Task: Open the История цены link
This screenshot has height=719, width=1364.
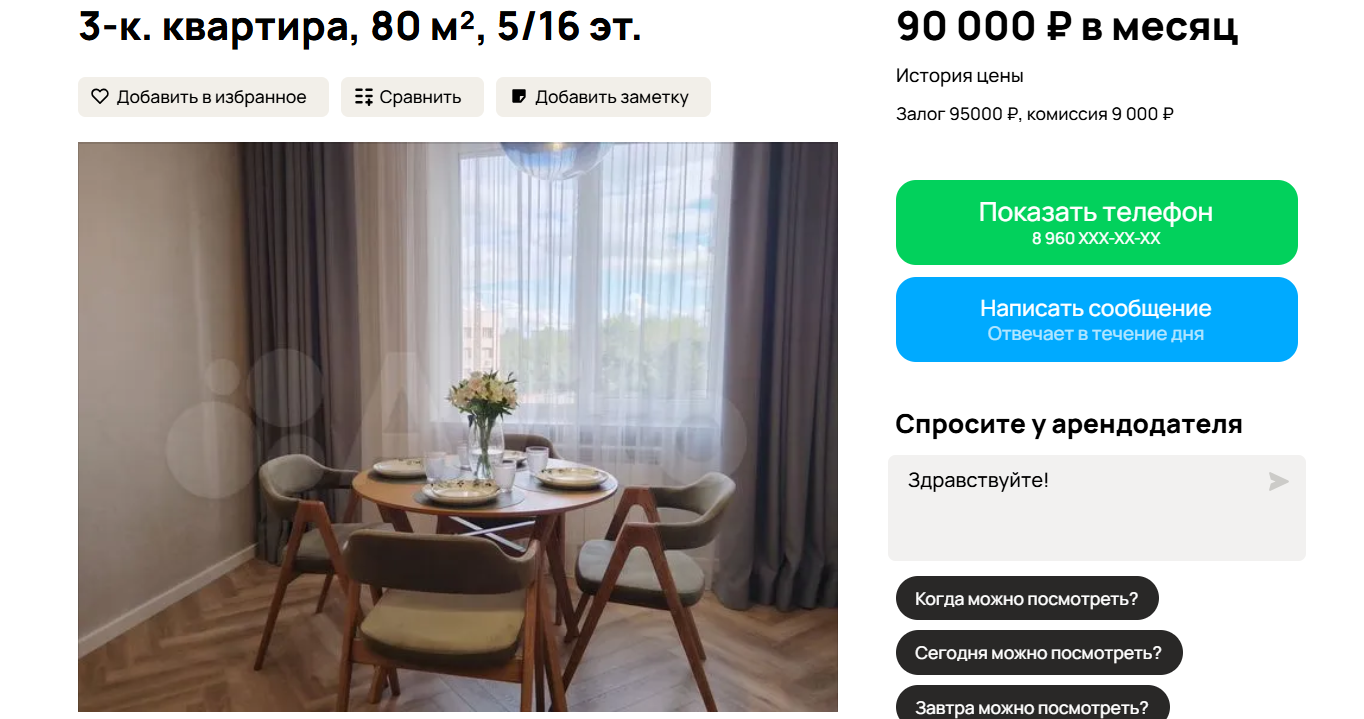Action: [x=959, y=76]
